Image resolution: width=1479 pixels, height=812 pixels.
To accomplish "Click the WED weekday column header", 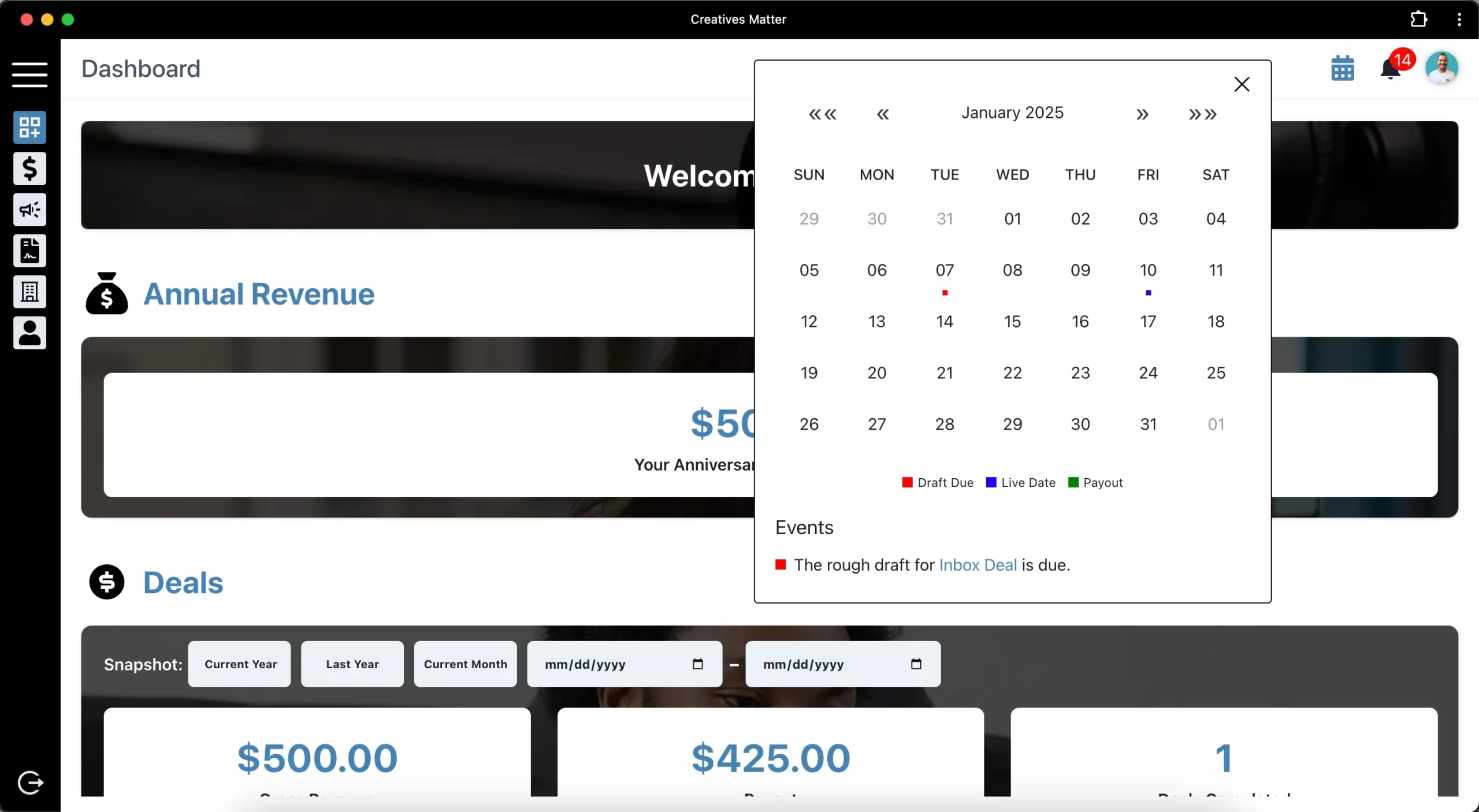I will (x=1012, y=175).
